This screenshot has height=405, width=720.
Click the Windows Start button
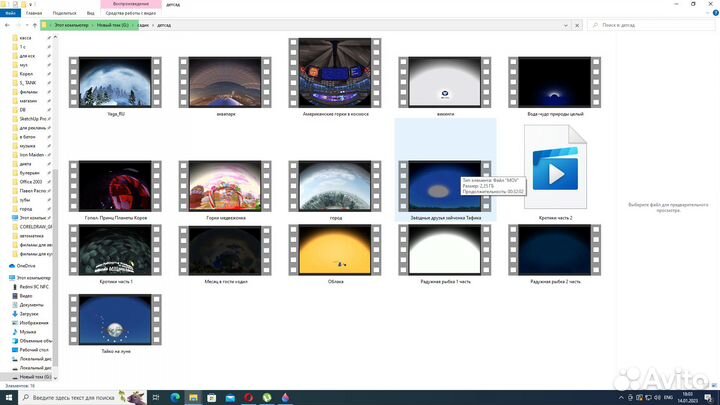(8, 397)
